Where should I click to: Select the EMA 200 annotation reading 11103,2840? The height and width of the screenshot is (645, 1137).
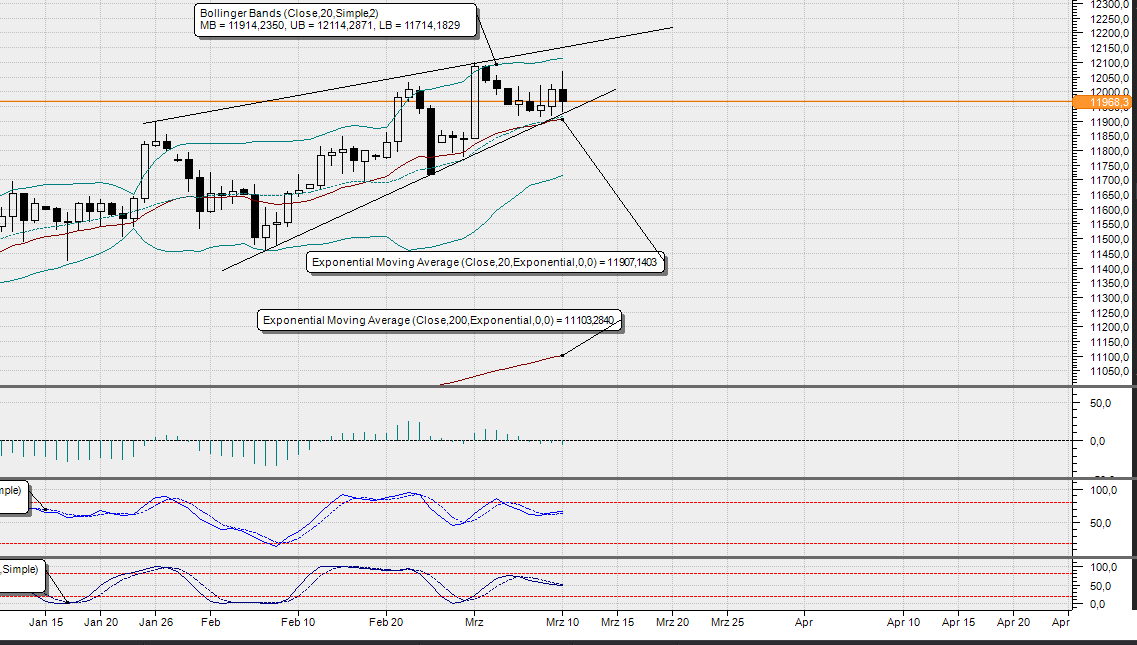tap(439, 320)
